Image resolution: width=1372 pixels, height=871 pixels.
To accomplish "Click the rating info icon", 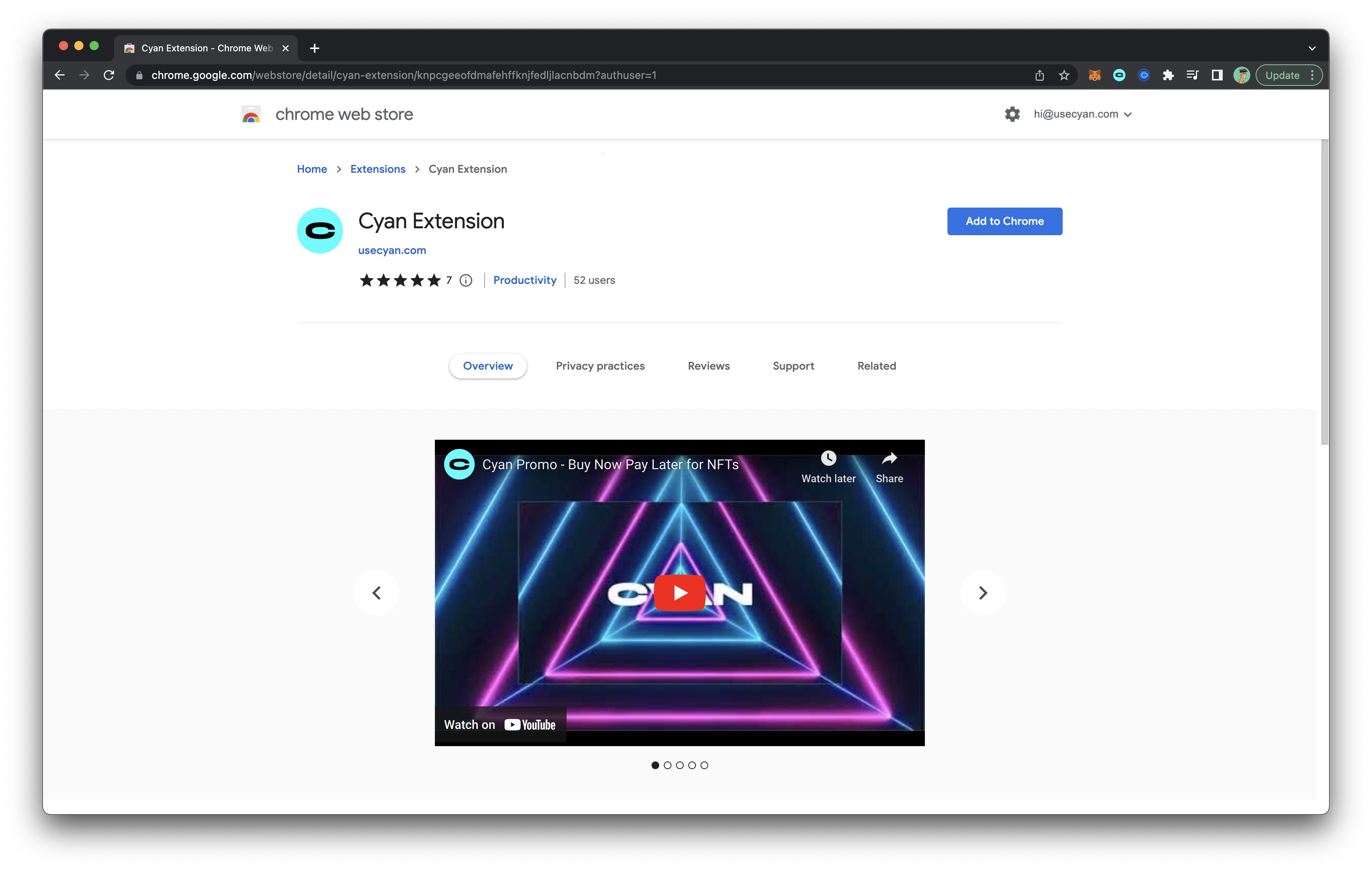I will pyautogui.click(x=465, y=280).
